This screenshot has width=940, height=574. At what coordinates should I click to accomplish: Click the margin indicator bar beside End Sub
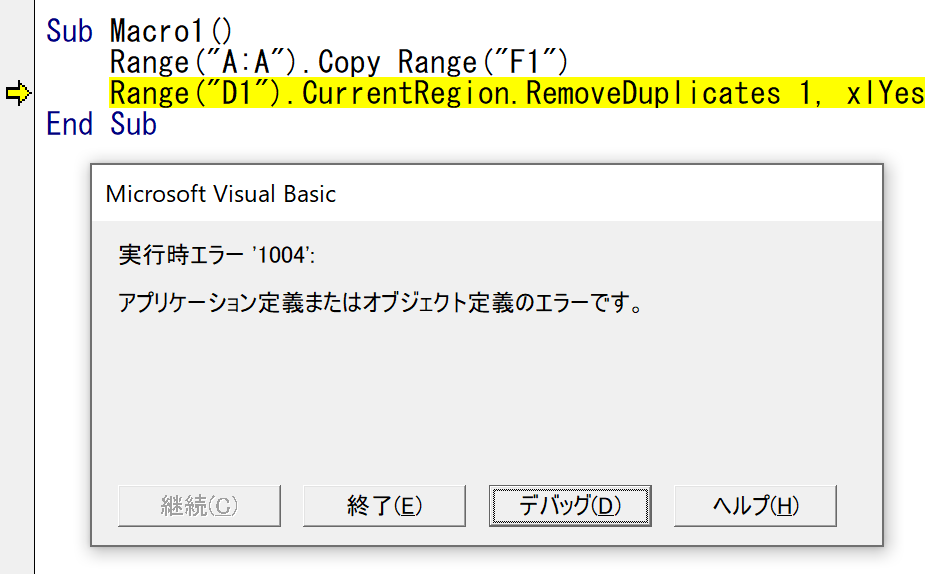pos(17,124)
